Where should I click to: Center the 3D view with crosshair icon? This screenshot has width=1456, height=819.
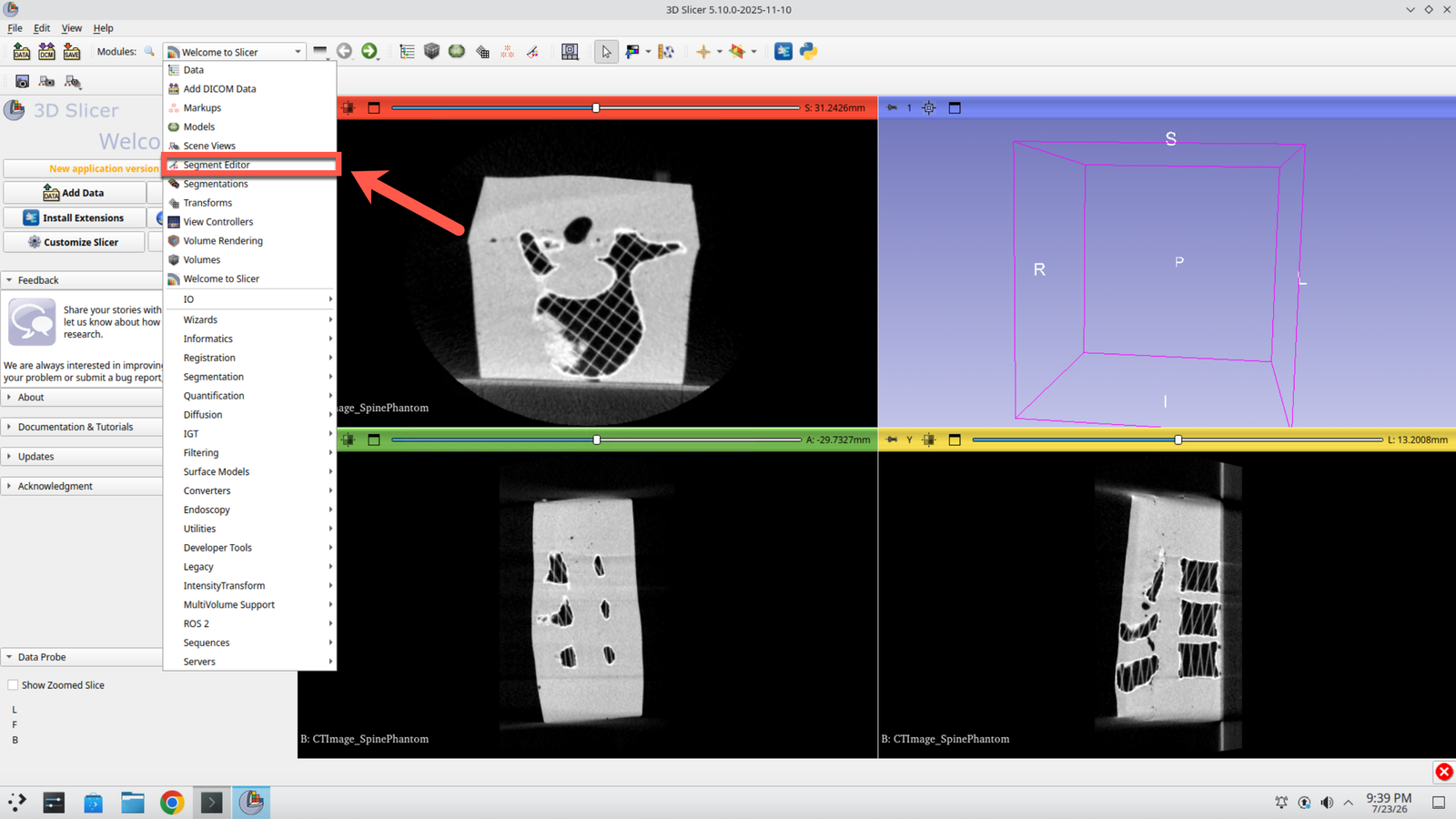coord(929,107)
